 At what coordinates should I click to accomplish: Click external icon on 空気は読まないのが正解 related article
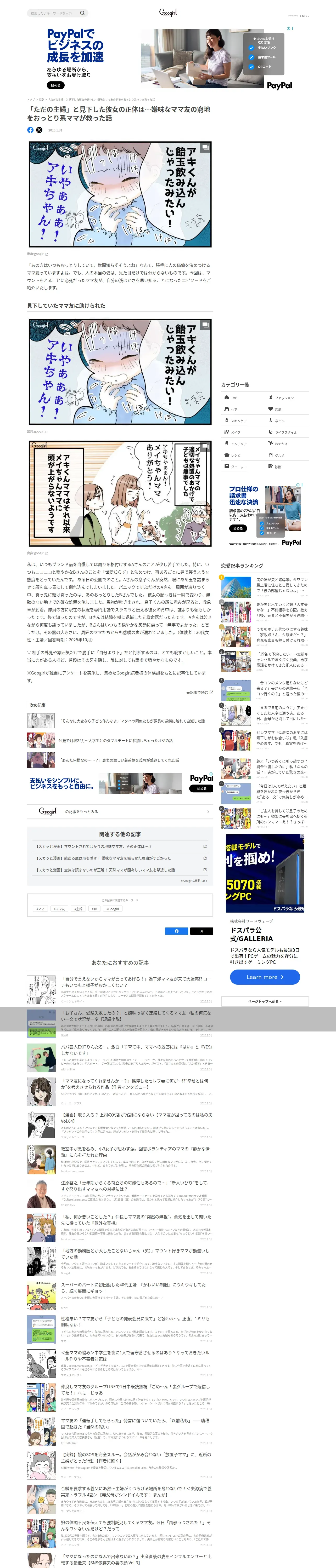click(205, 870)
